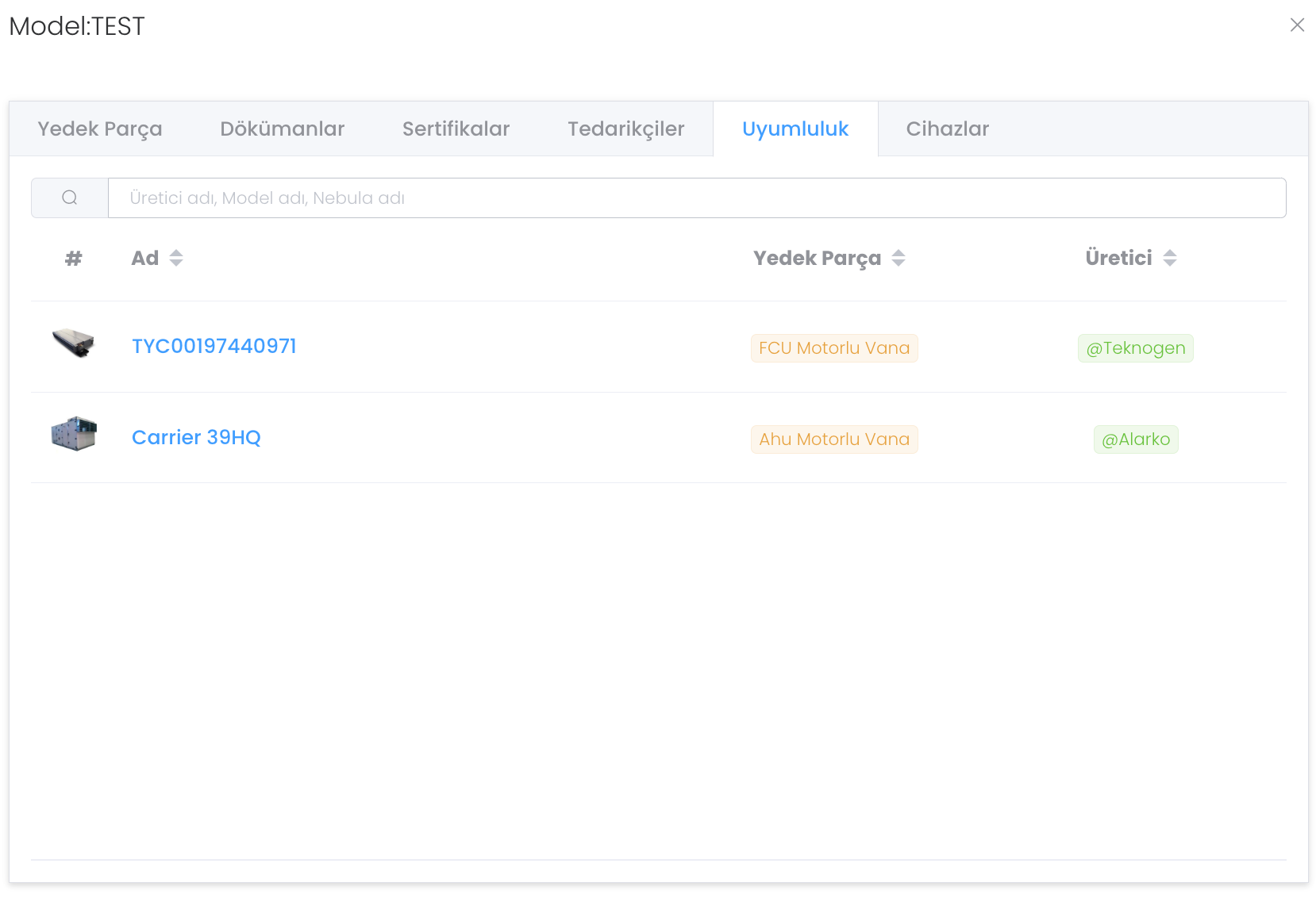1316x898 pixels.
Task: Click the Üretici column header label
Action: pos(1118,258)
